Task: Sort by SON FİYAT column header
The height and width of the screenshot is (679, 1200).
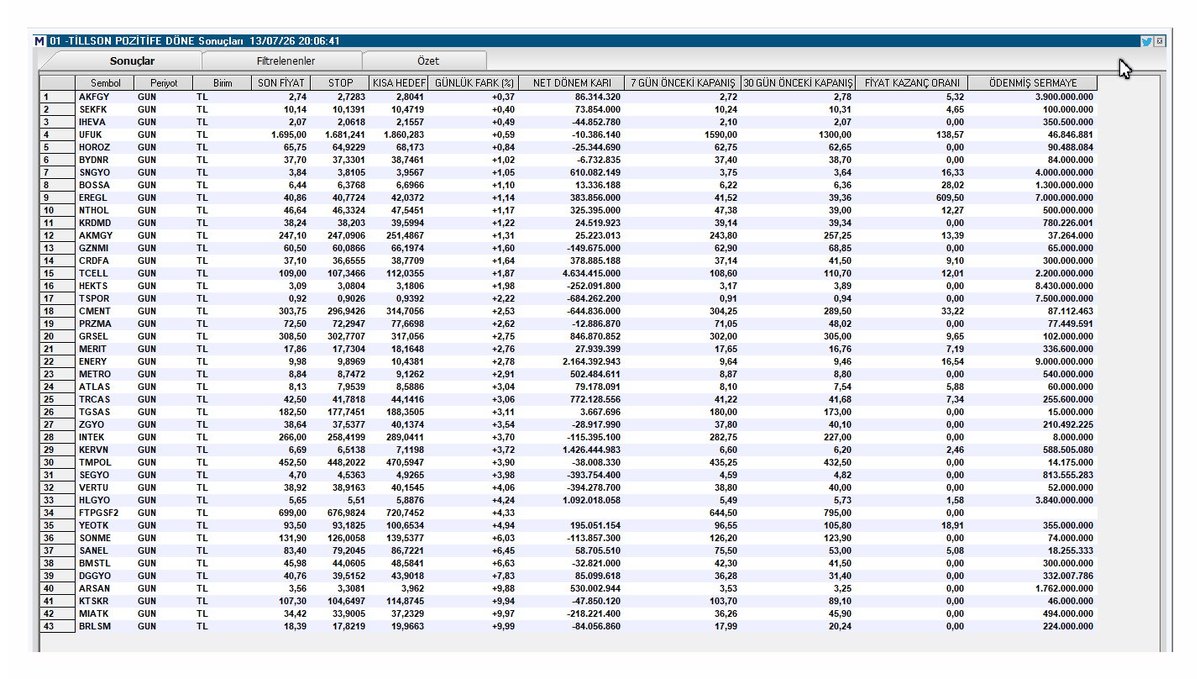Action: pos(279,83)
